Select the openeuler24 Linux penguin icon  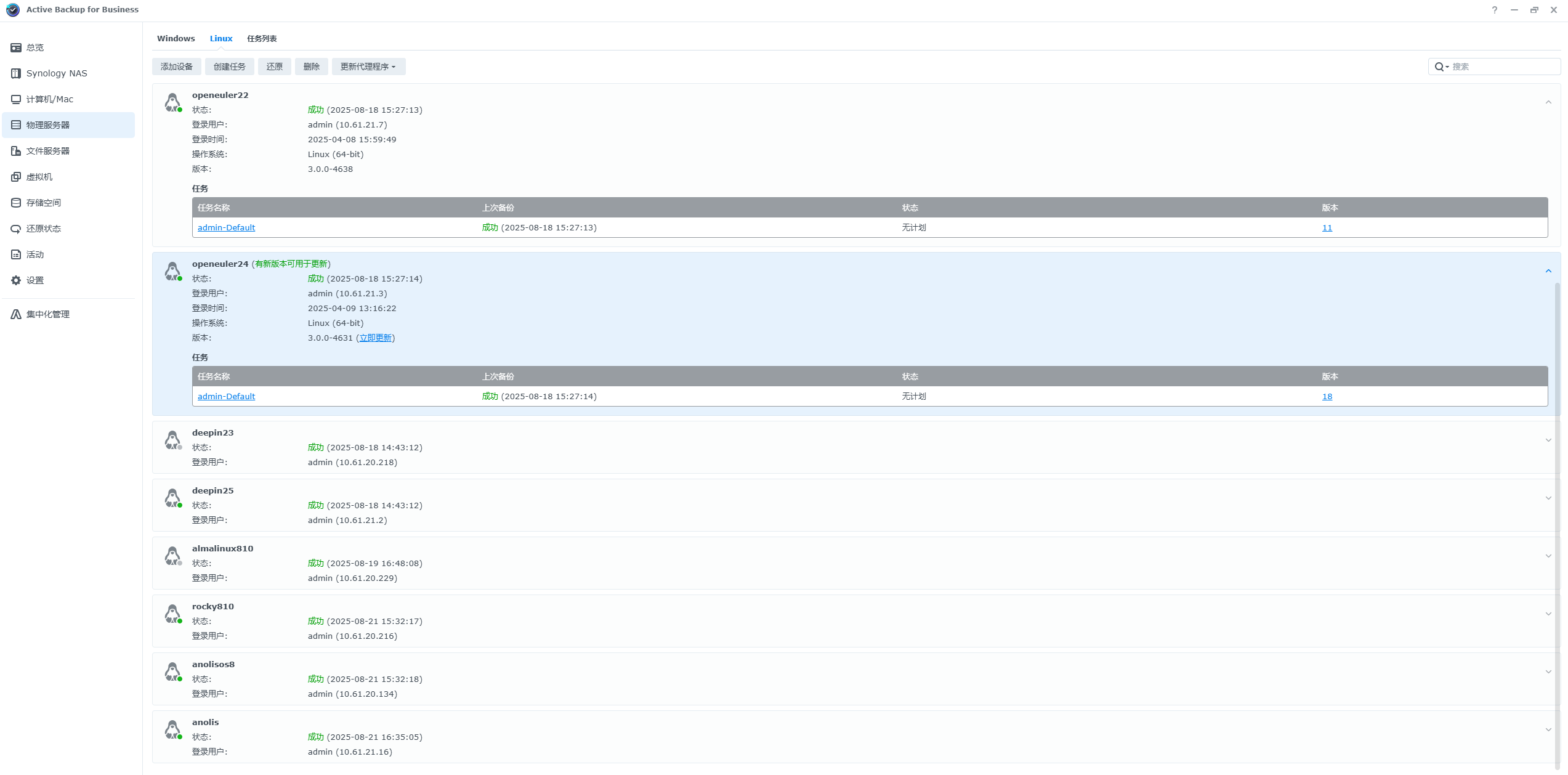tap(173, 271)
